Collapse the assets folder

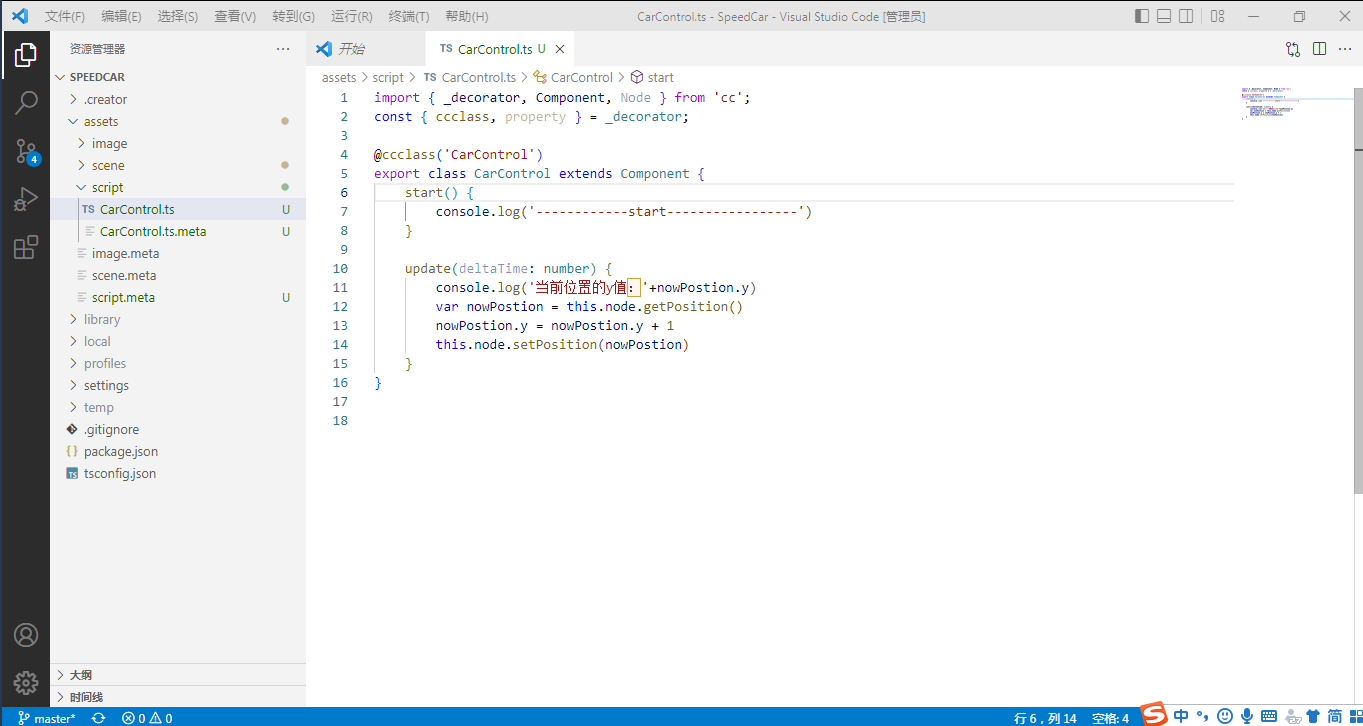coord(178,121)
